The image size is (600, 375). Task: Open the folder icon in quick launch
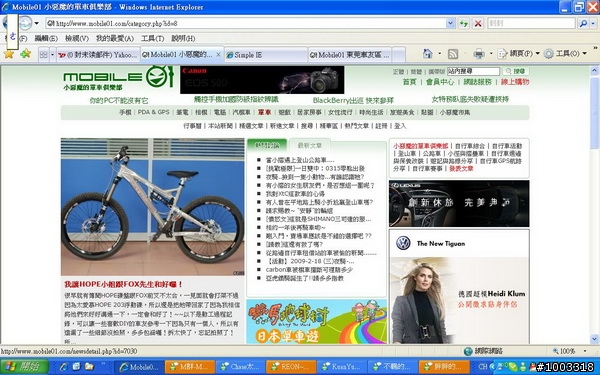point(89,367)
